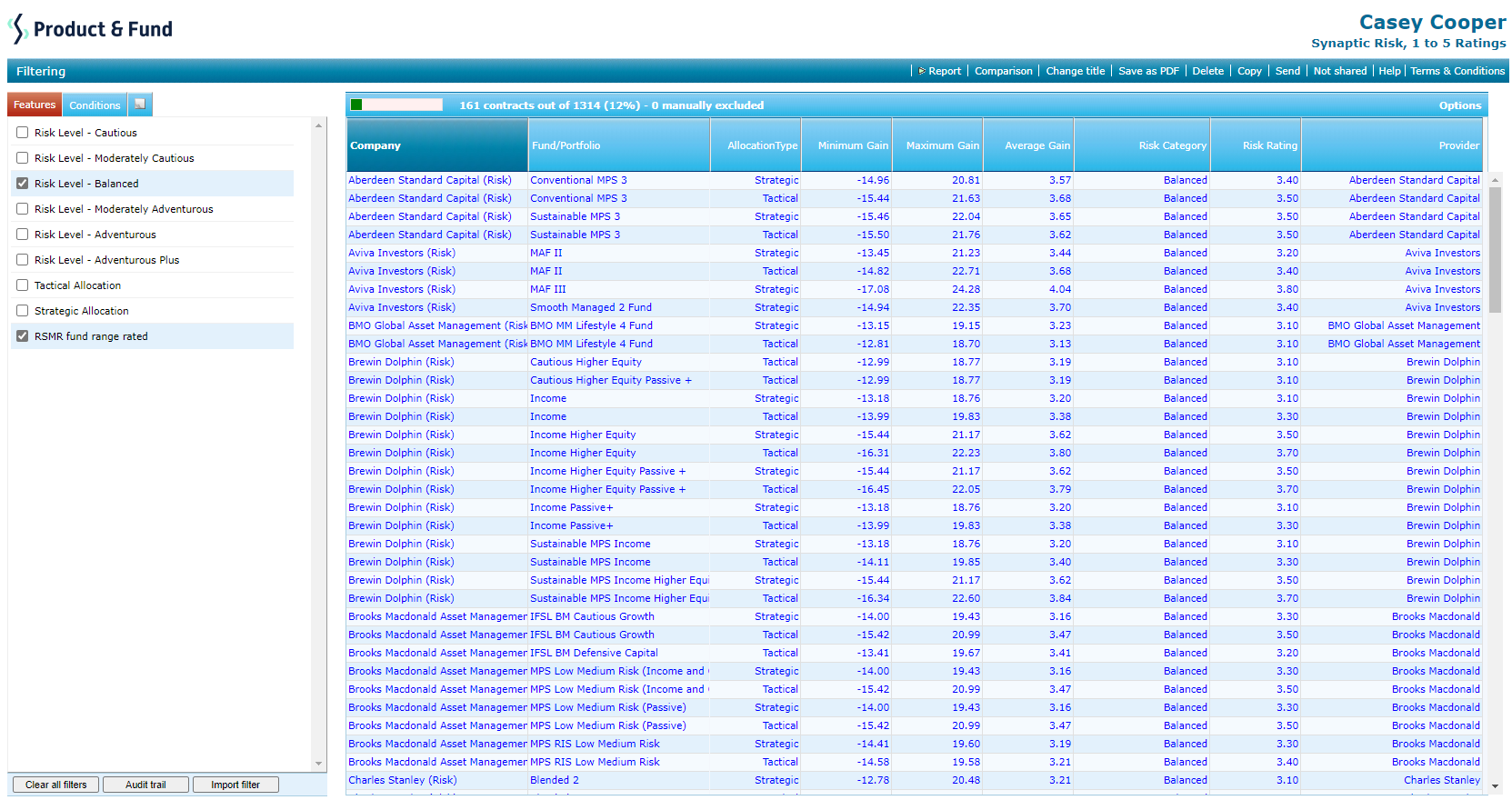Screen dimensions: 1512x800
Task: Toggle Tactical Allocation filter
Action: [x=23, y=285]
